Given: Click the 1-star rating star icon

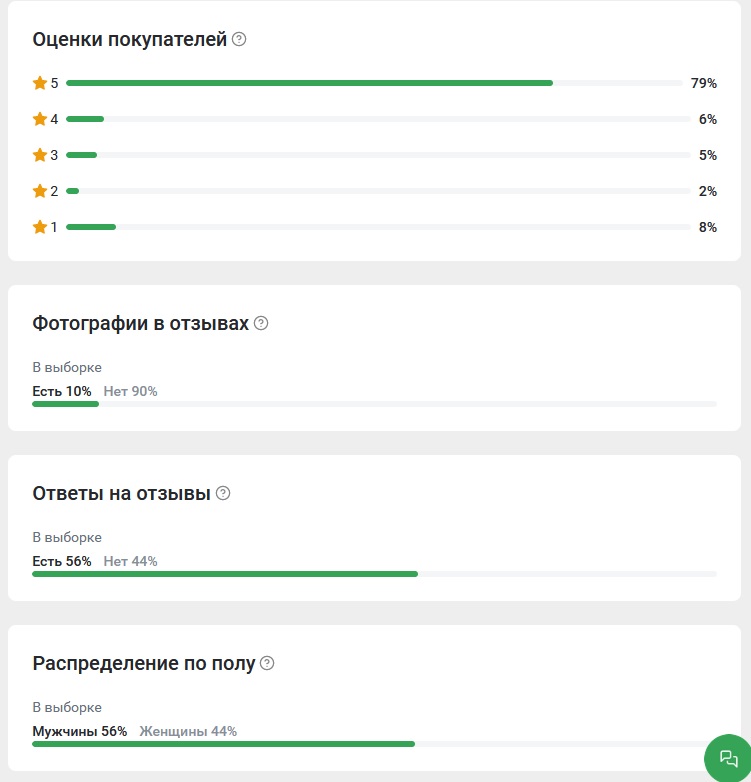Looking at the screenshot, I should tap(40, 227).
